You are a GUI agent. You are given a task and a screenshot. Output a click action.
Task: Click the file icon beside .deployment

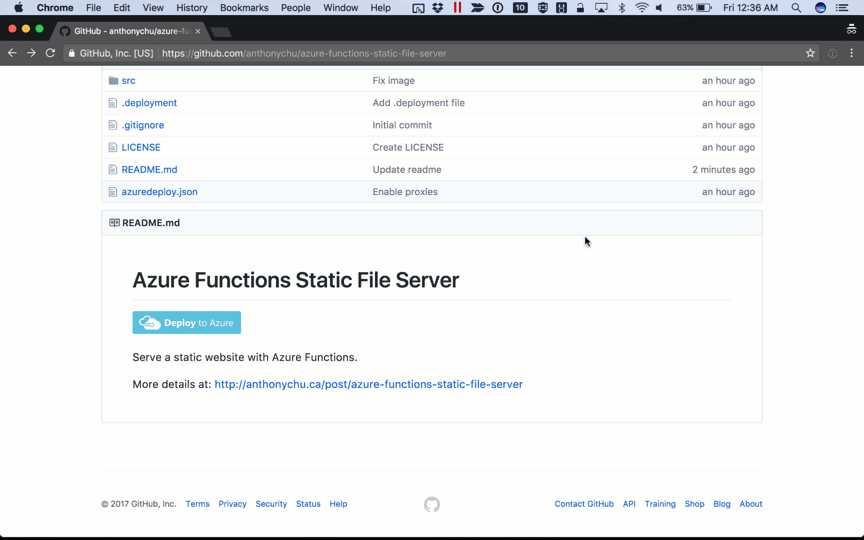112,103
